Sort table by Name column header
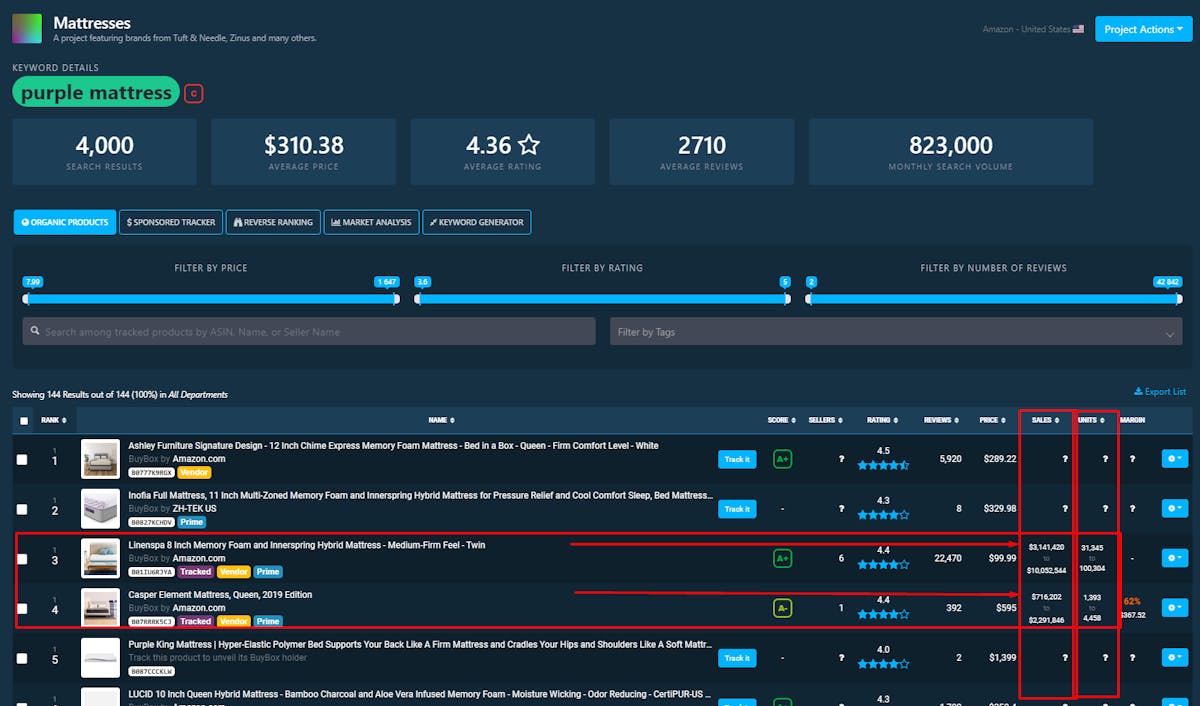Viewport: 1200px width, 706px height. pyautogui.click(x=440, y=420)
